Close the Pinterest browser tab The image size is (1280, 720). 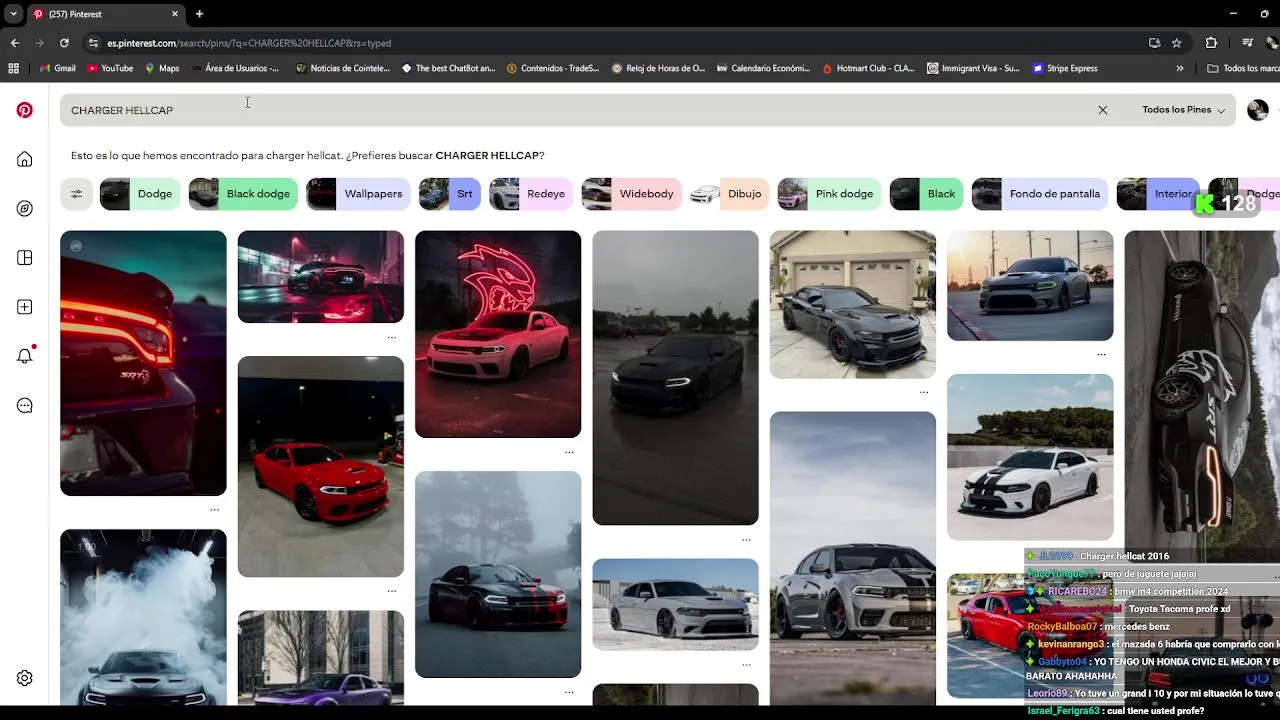[175, 14]
